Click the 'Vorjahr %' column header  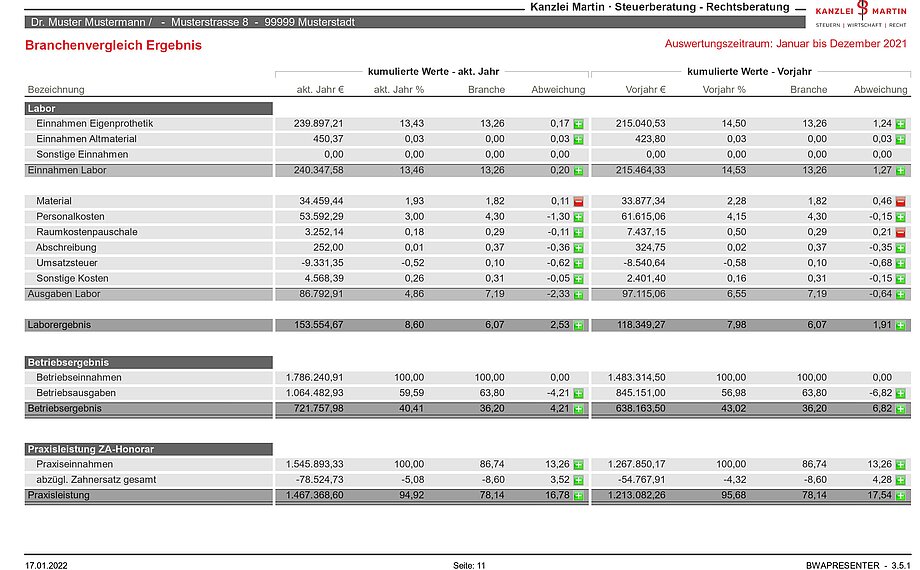724,90
